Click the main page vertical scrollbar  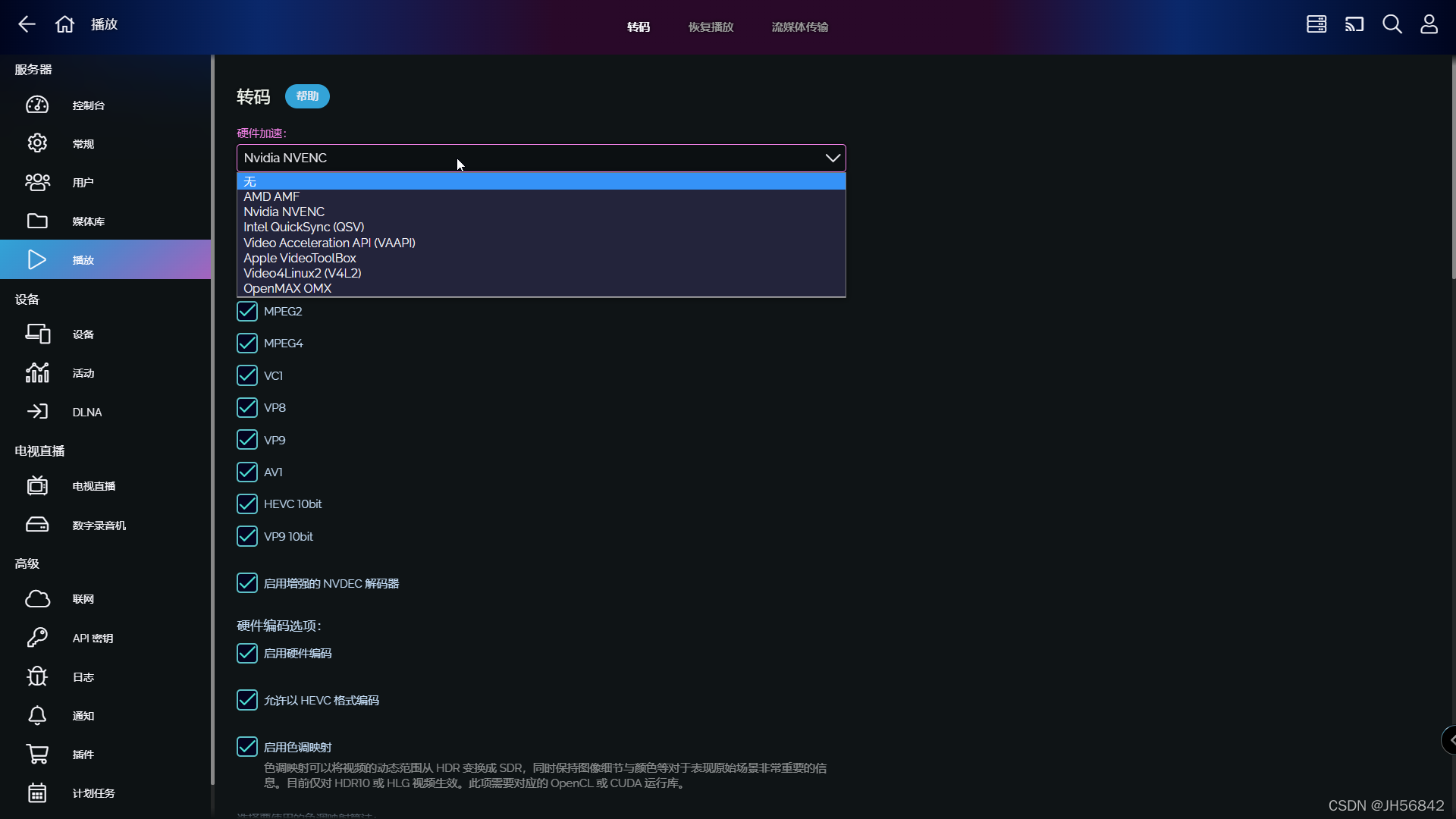point(1453,167)
